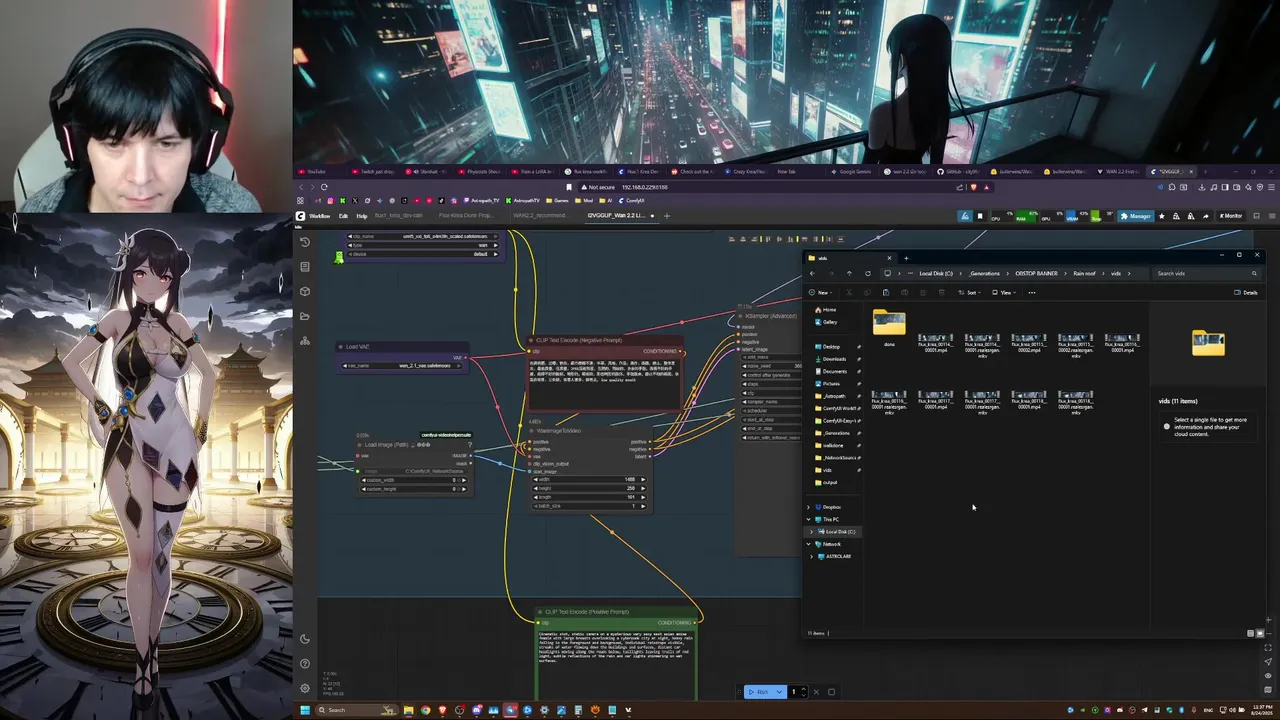Open the type wan dropdown in CLIP loader
This screenshot has width=1280, height=720.
click(x=423, y=245)
